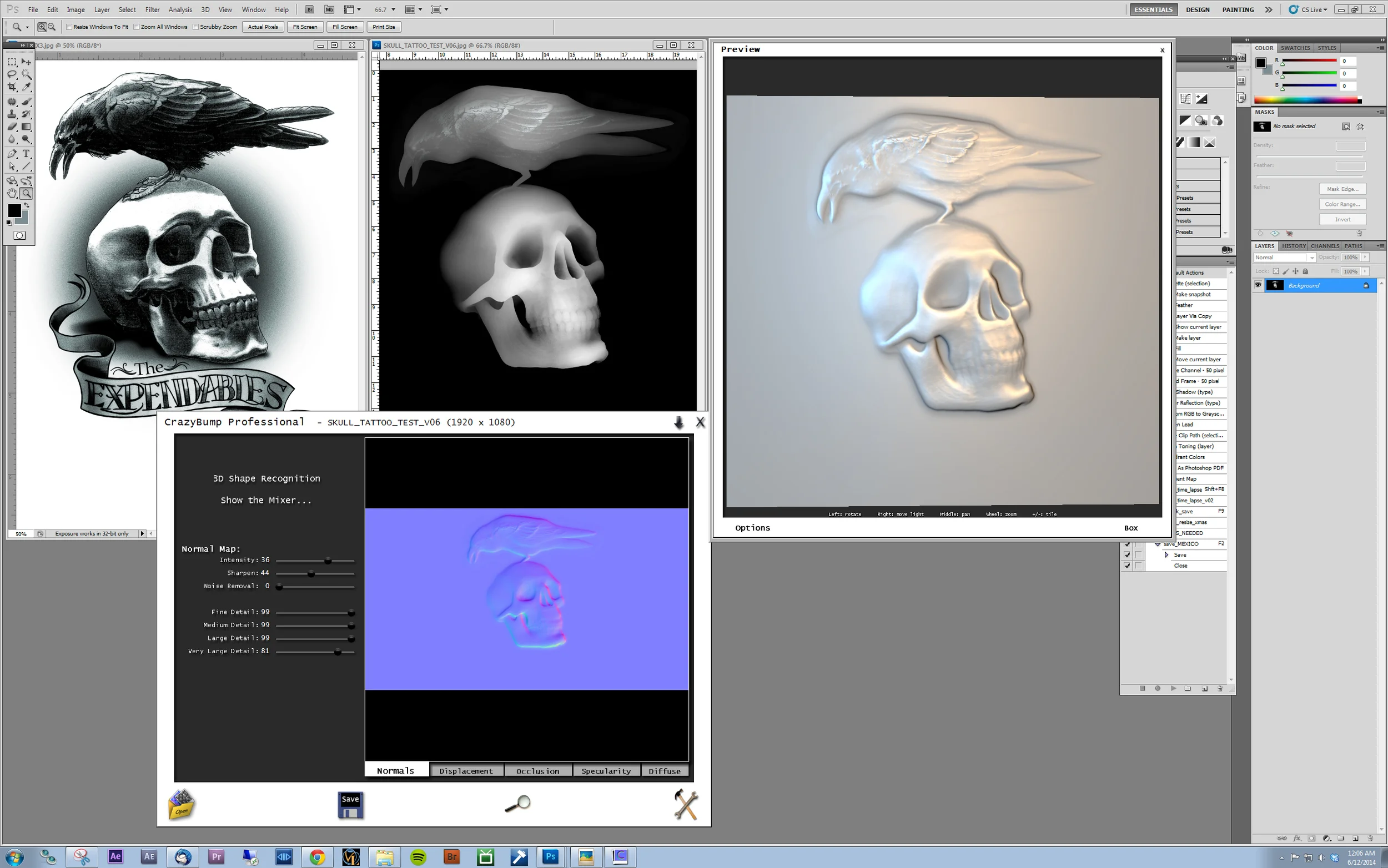This screenshot has width=1388, height=868.
Task: Click CrazyBump magnifying glass preview icon
Action: (517, 804)
